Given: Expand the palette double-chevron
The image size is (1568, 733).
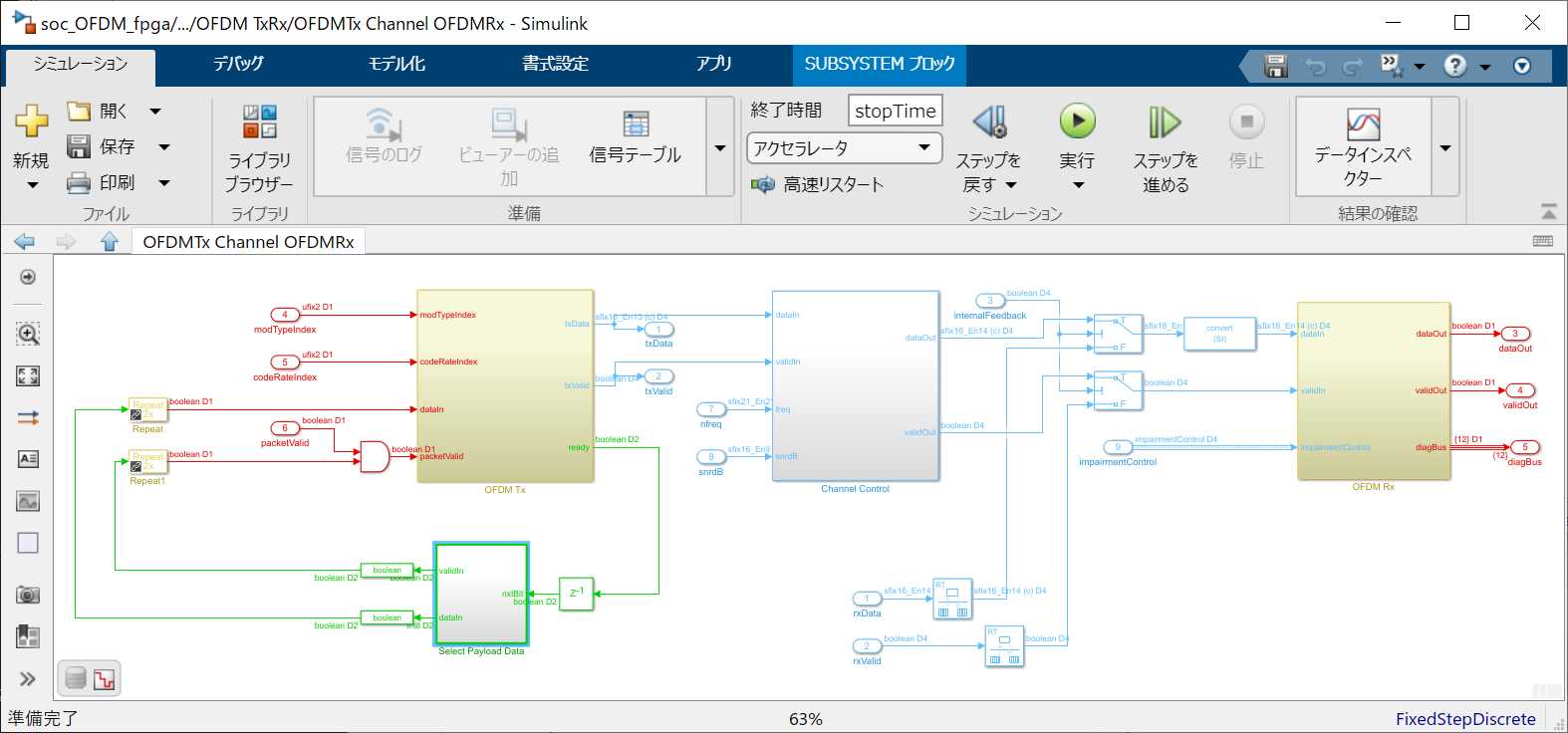Looking at the screenshot, I should click(x=28, y=678).
